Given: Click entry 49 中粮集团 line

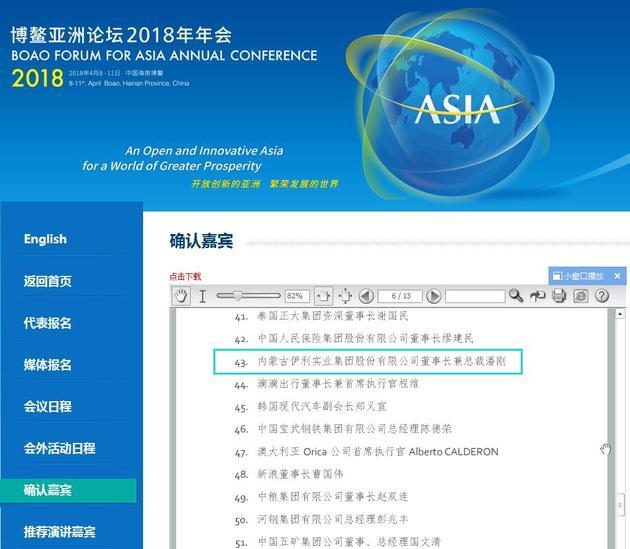Looking at the screenshot, I should [x=321, y=497].
